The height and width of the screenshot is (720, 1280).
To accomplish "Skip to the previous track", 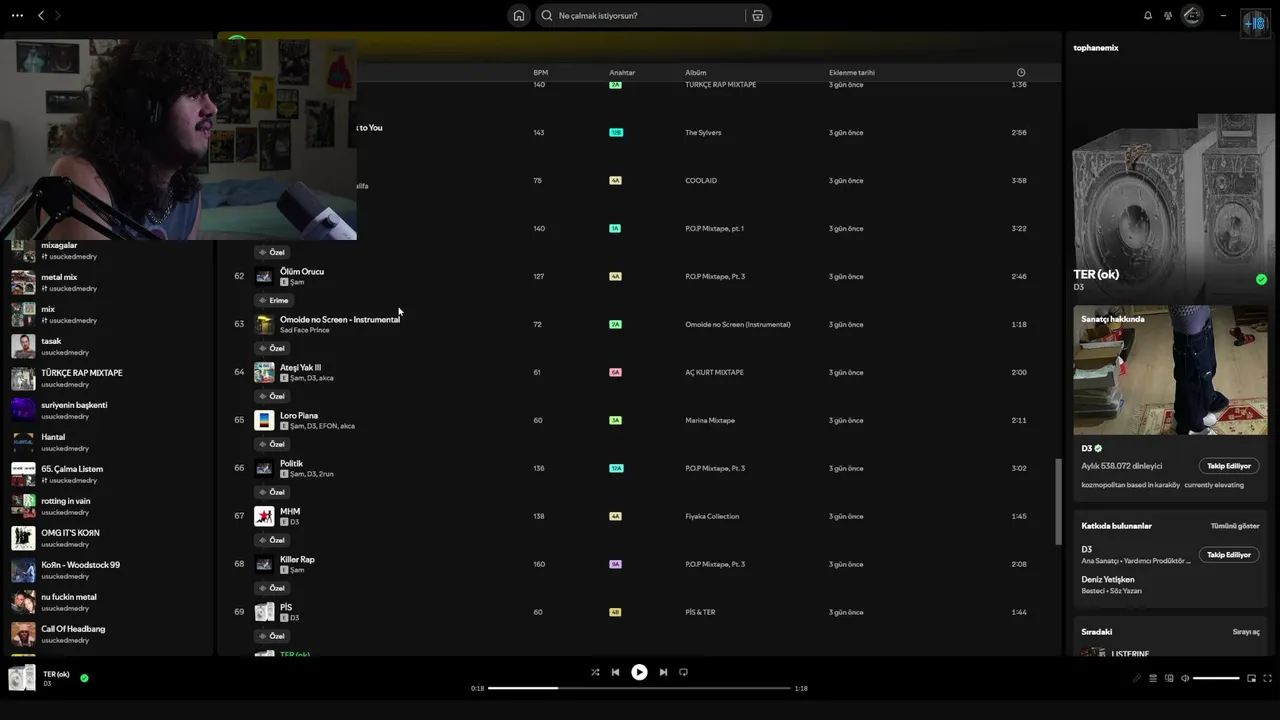I will point(615,672).
